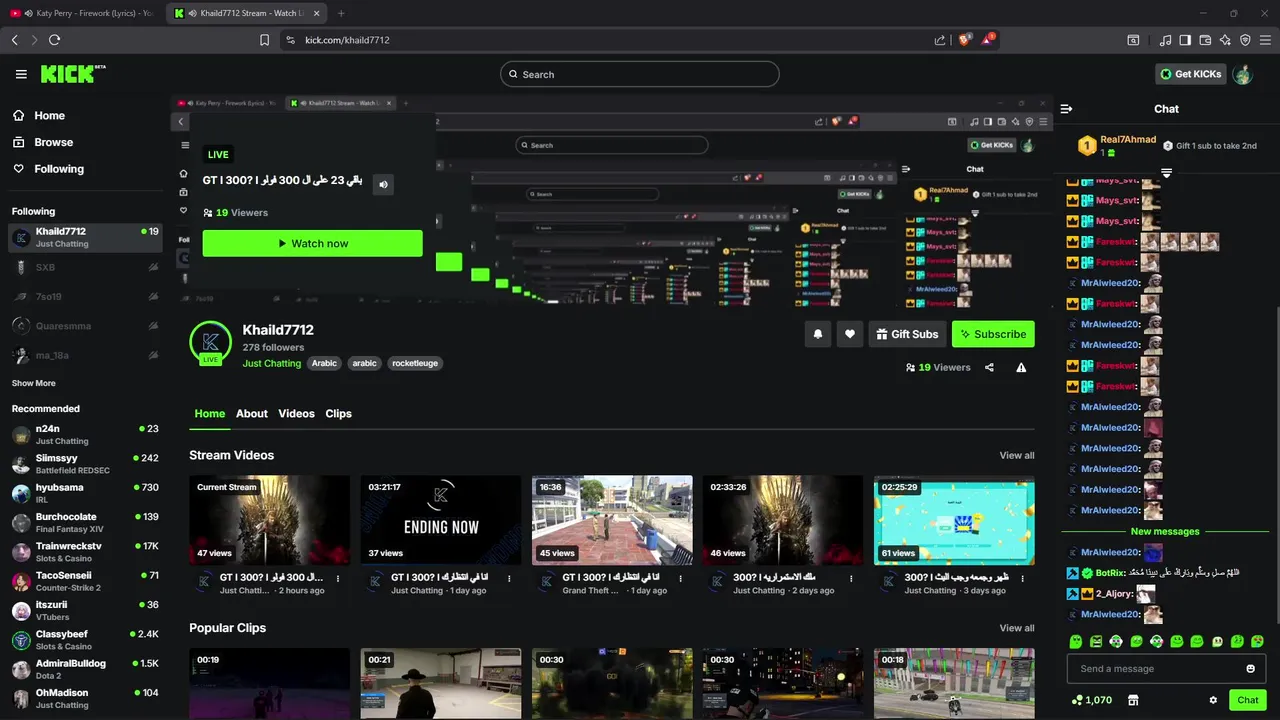This screenshot has height=720, width=1280.
Task: Click the Watch now button
Action: [312, 243]
